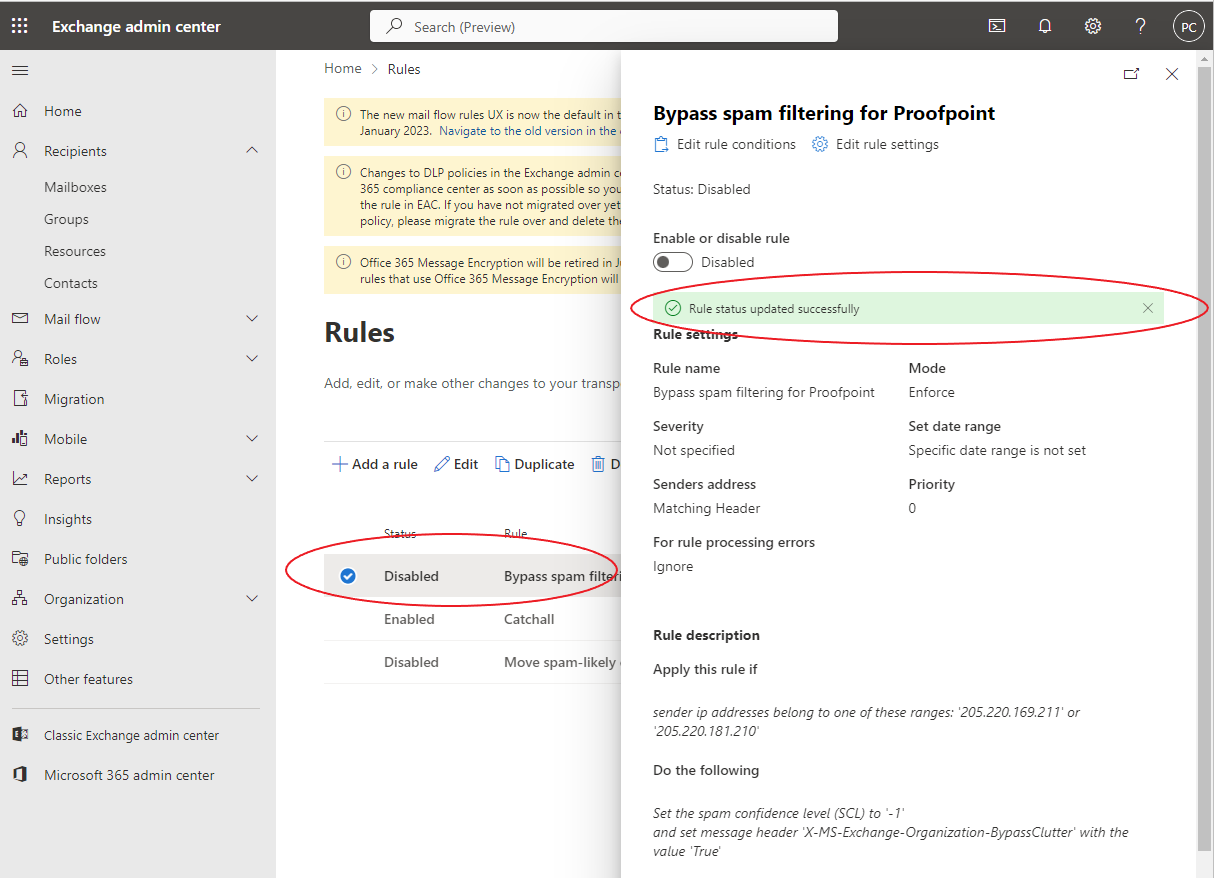Deselect the Bypass spam filtering rule checkbox
Screen dimensions: 1214x878
tap(347, 576)
